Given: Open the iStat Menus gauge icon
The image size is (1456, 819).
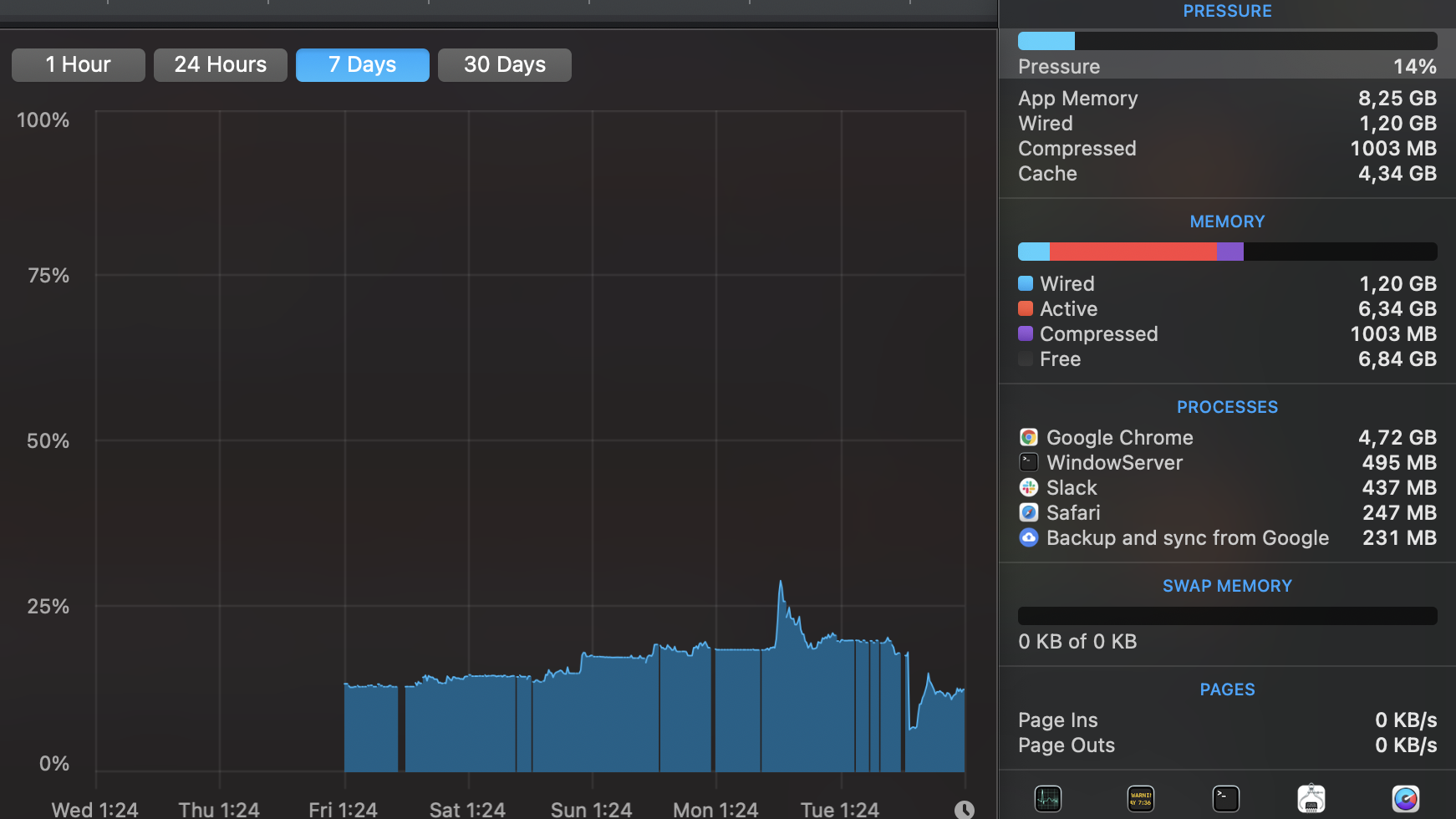Looking at the screenshot, I should [1406, 799].
